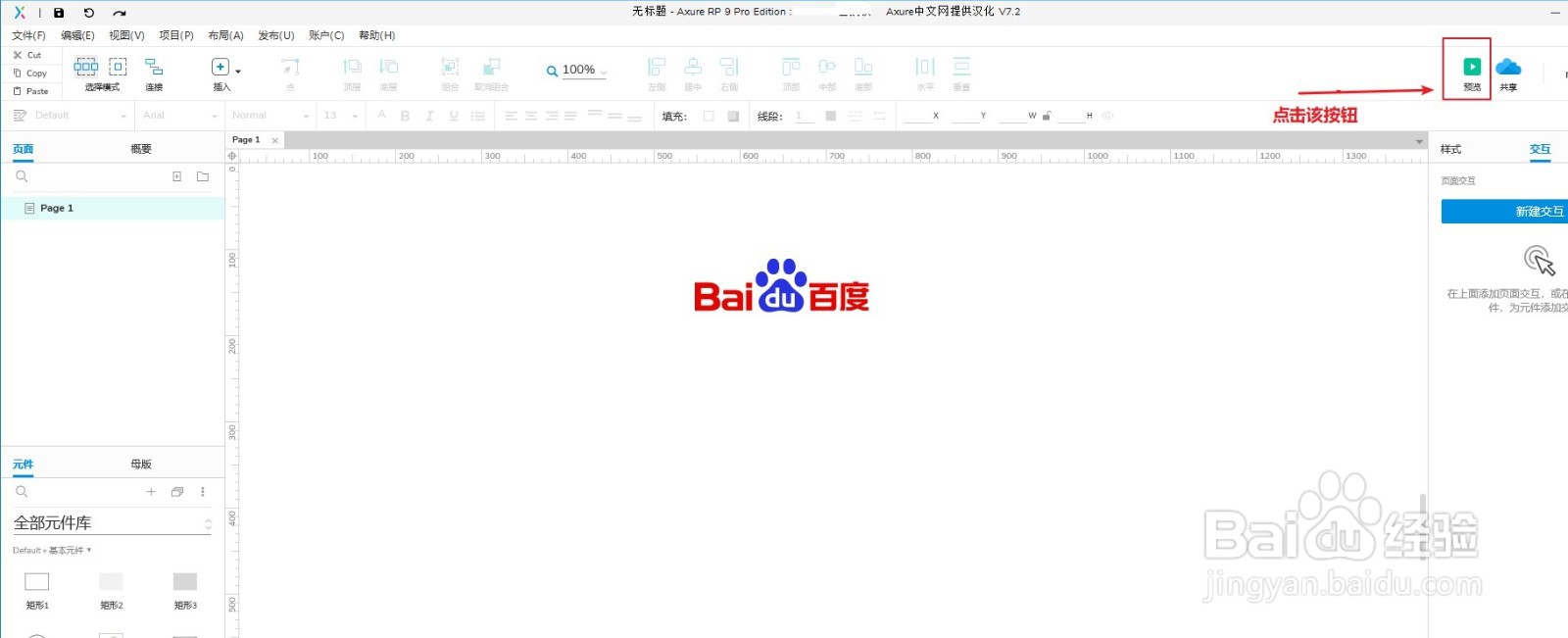Click the Cut button
The width and height of the screenshot is (1568, 638).
pyautogui.click(x=27, y=55)
